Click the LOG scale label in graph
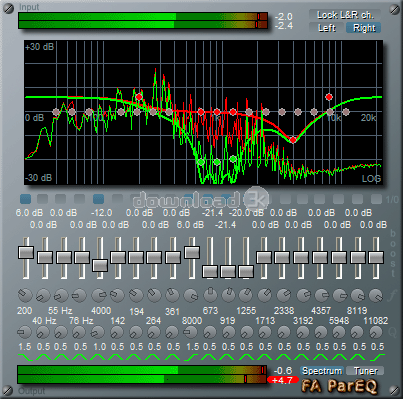Viewport: 403px width, 399px height. [371, 179]
